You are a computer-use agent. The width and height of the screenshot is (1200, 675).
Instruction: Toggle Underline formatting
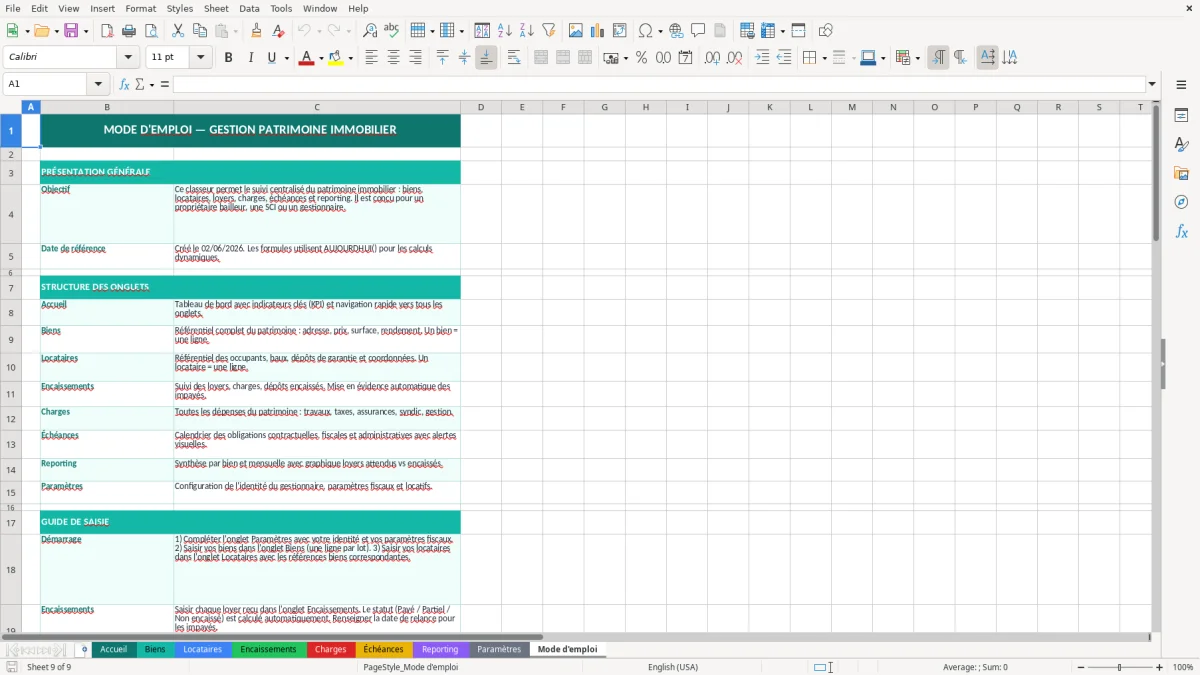271,58
